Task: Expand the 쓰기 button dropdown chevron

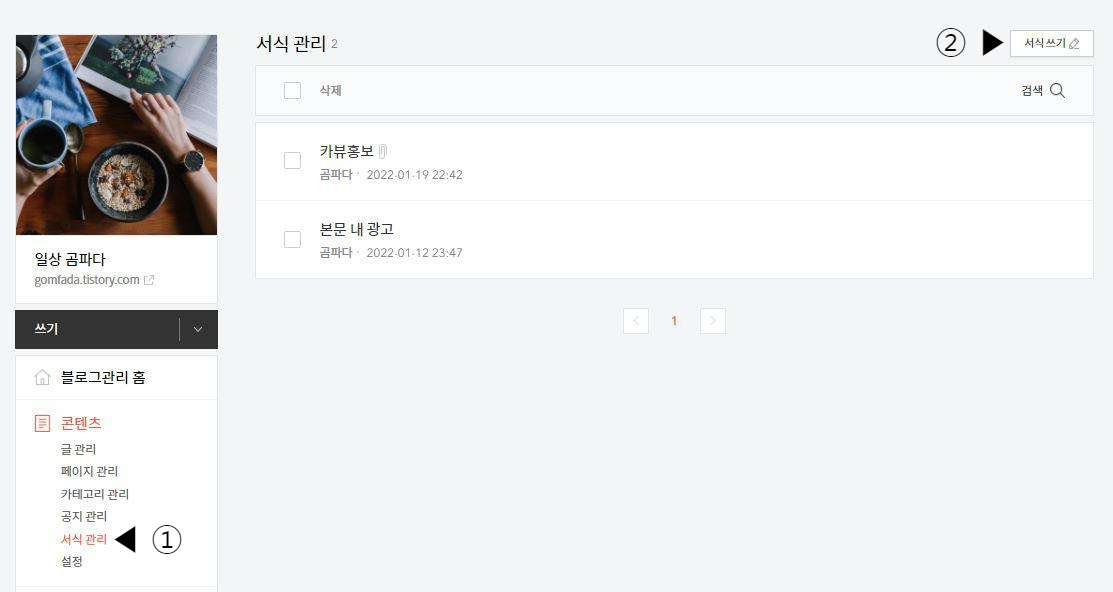Action: pyautogui.click(x=198, y=328)
